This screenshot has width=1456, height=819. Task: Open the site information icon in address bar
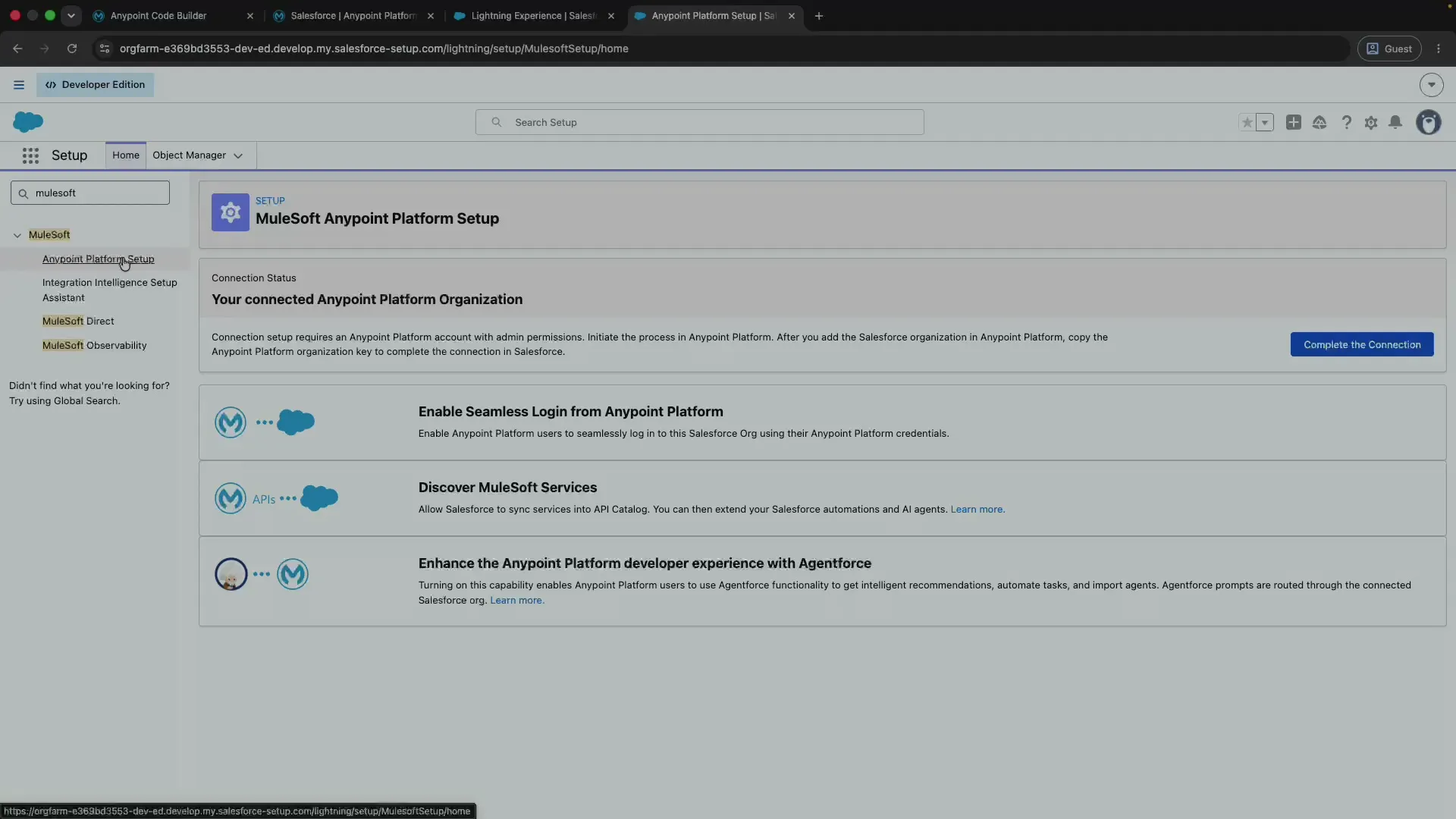click(105, 49)
